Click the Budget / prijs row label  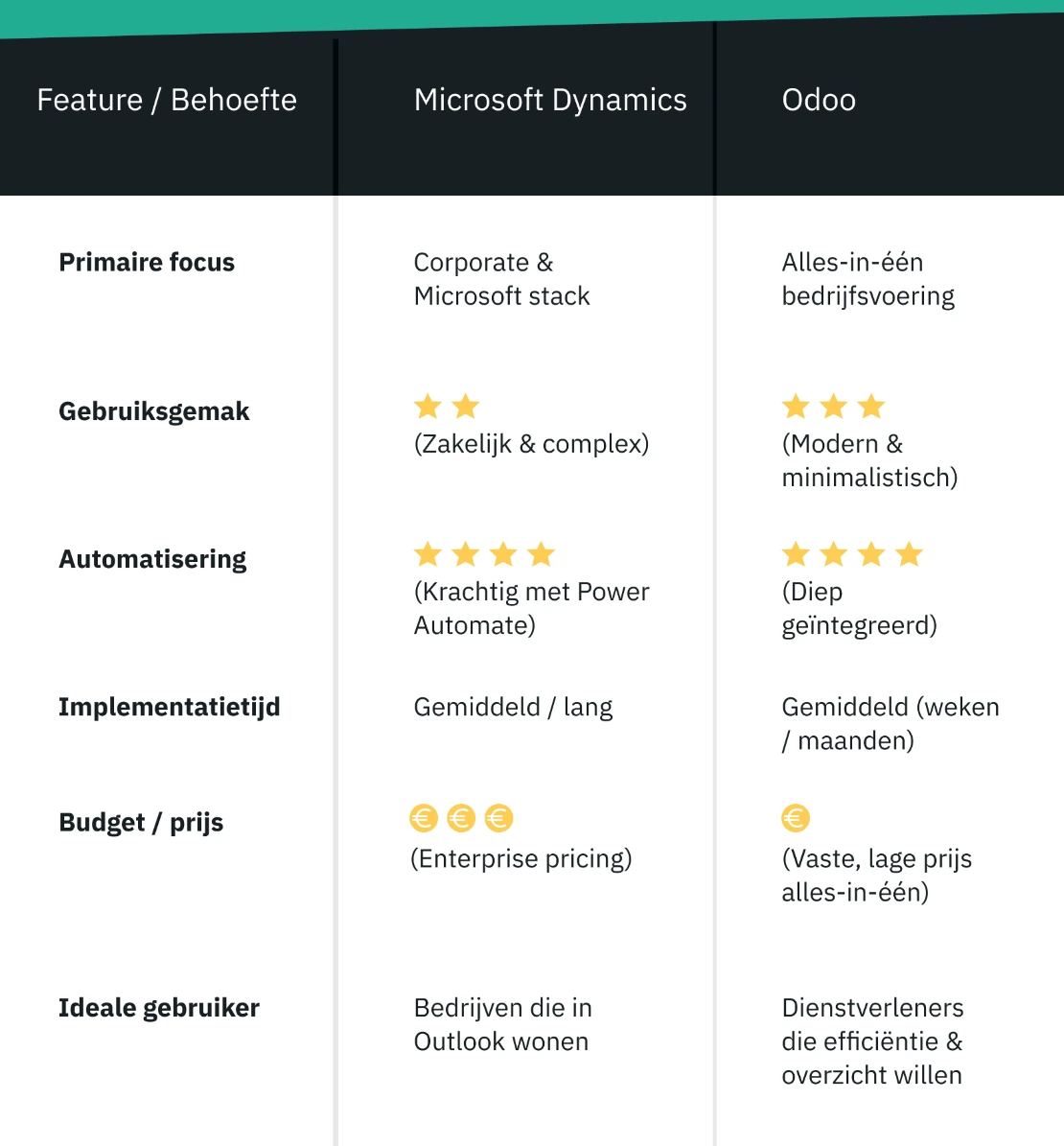pos(141,822)
